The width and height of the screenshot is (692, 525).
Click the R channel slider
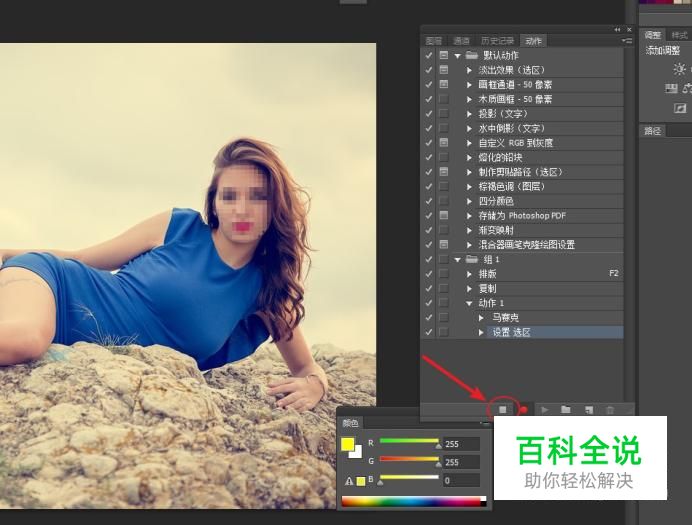pos(410,442)
